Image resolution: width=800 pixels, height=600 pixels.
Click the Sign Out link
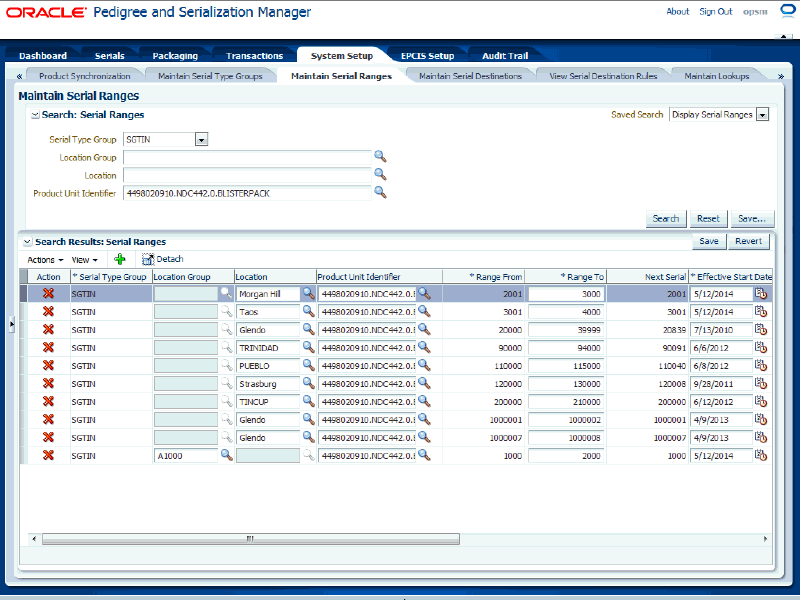[x=715, y=11]
